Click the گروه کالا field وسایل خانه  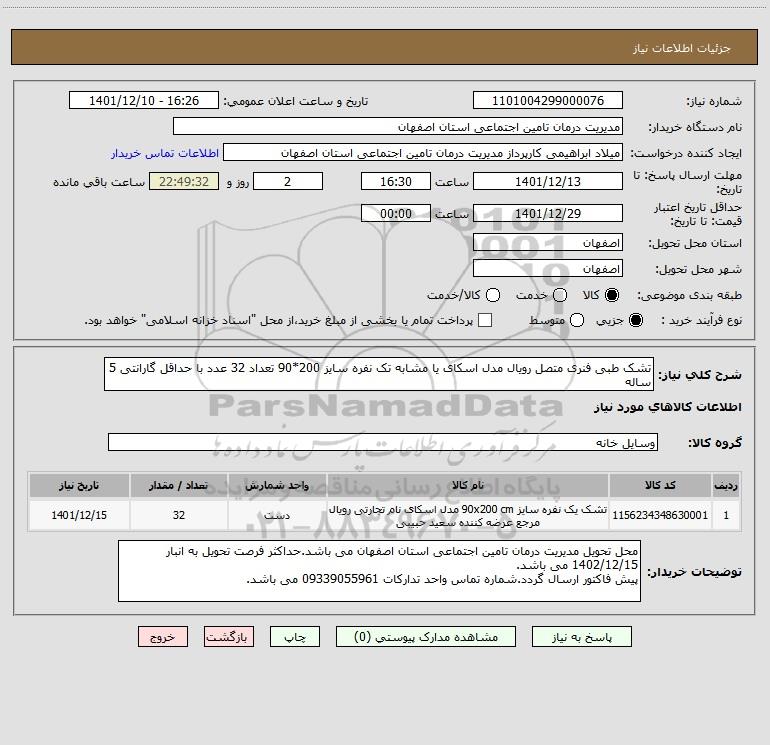[383, 442]
